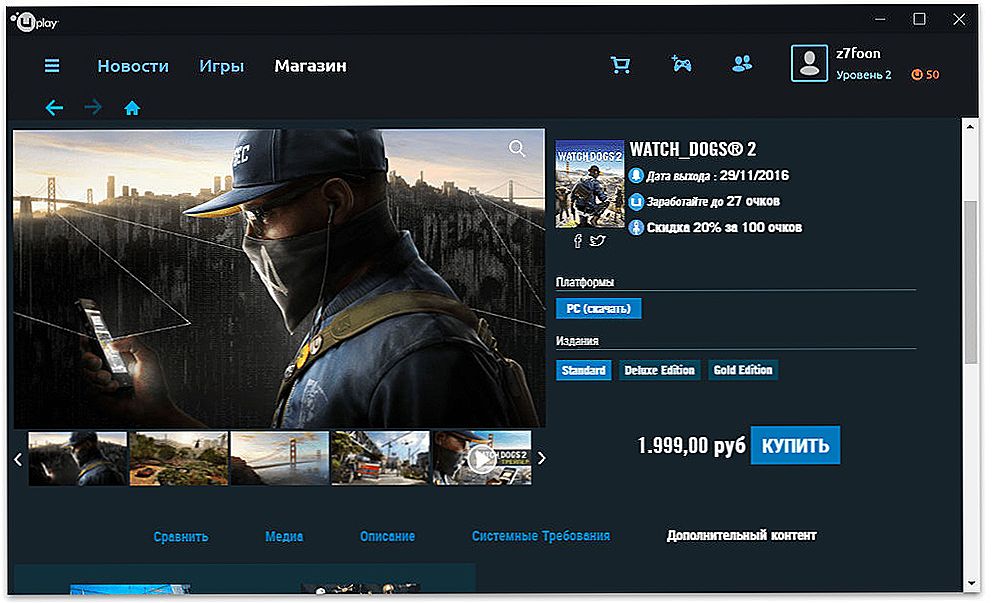Show previous thumbnails with left chevron

pyautogui.click(x=18, y=459)
